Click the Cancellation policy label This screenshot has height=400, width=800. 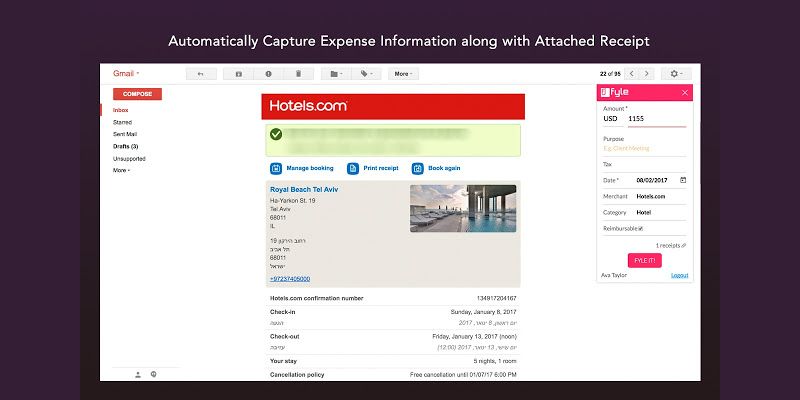point(297,375)
